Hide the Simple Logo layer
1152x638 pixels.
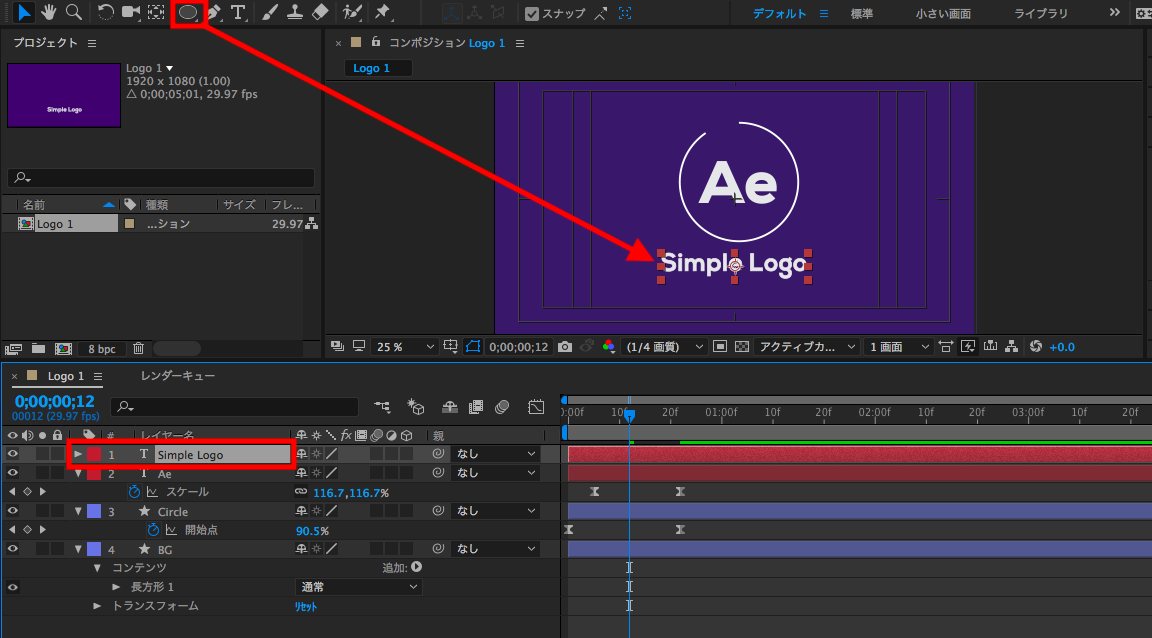pos(12,454)
